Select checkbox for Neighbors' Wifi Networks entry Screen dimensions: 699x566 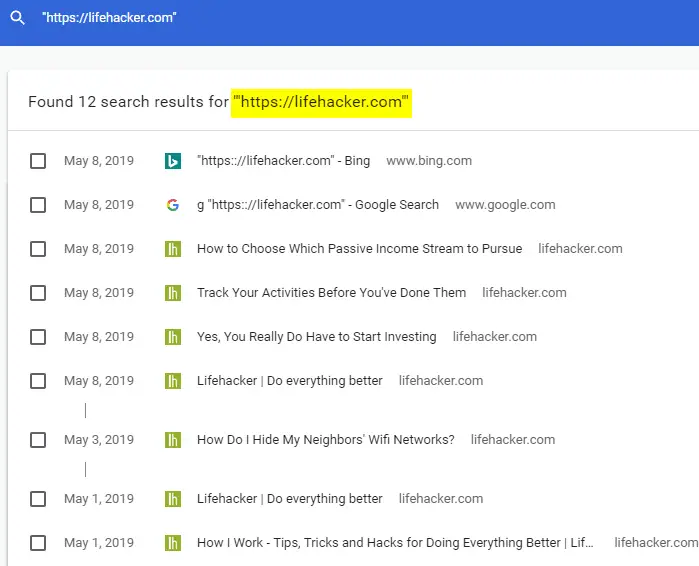pyautogui.click(x=38, y=440)
